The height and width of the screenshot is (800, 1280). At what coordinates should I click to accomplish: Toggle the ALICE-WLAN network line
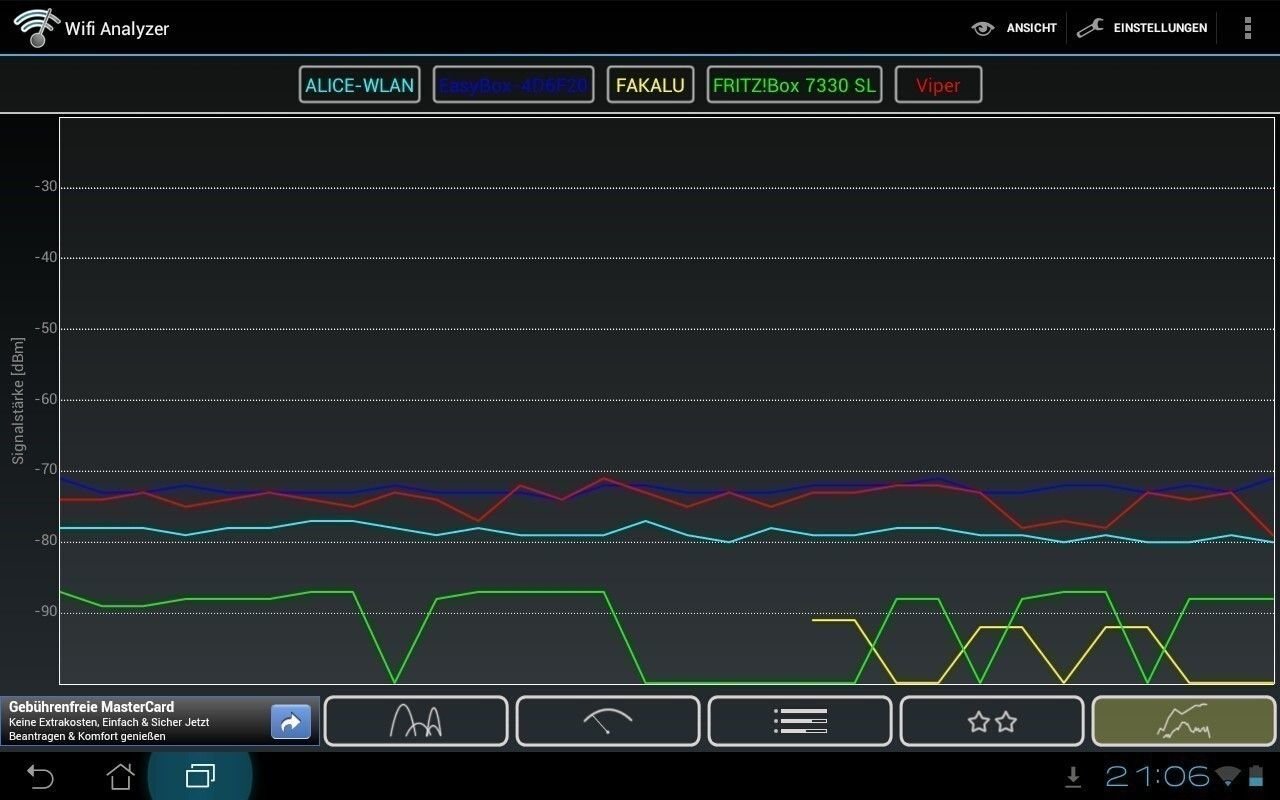[360, 85]
